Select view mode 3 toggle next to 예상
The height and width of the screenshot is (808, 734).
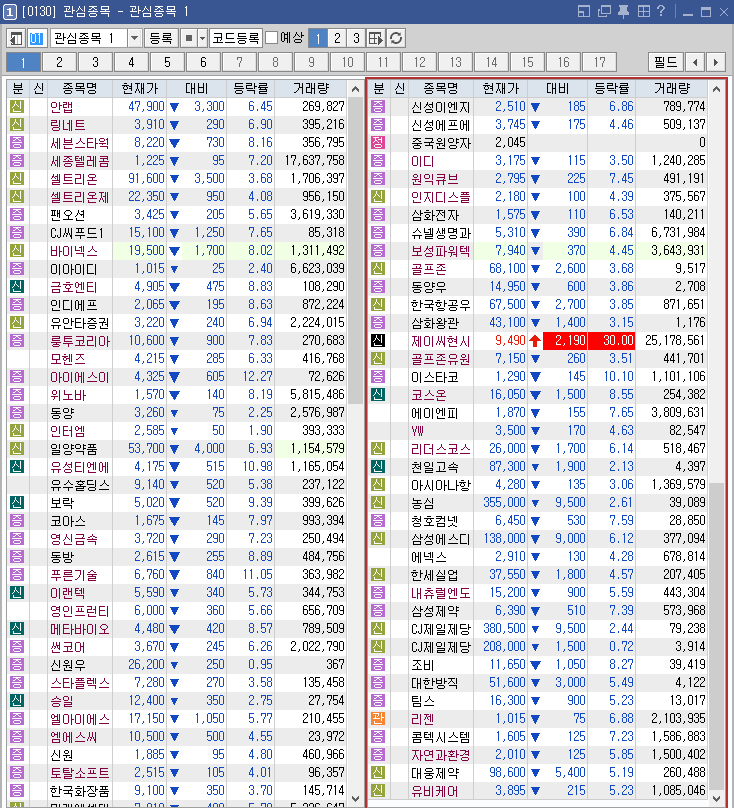click(x=356, y=38)
